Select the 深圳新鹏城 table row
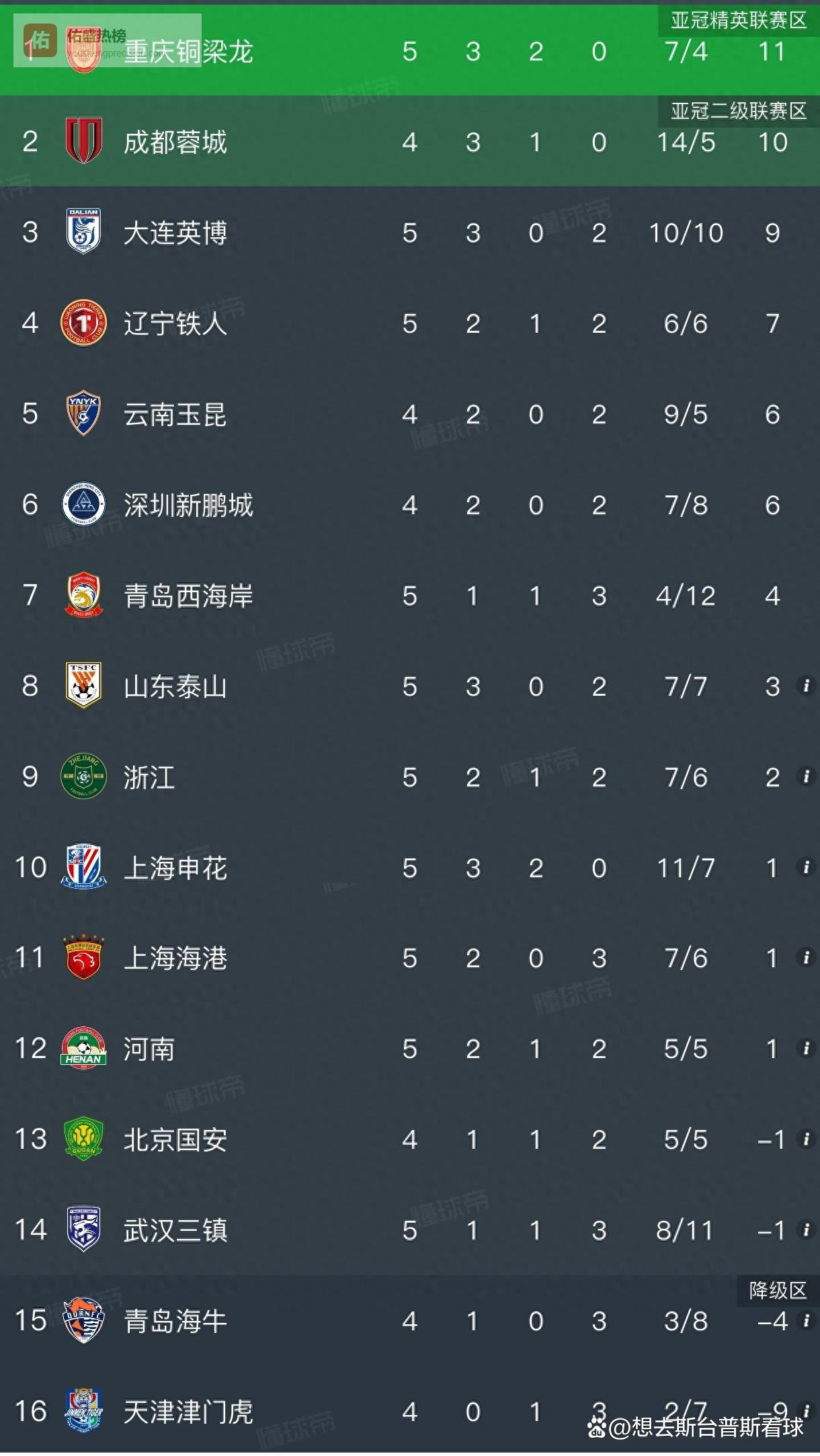 (x=410, y=505)
